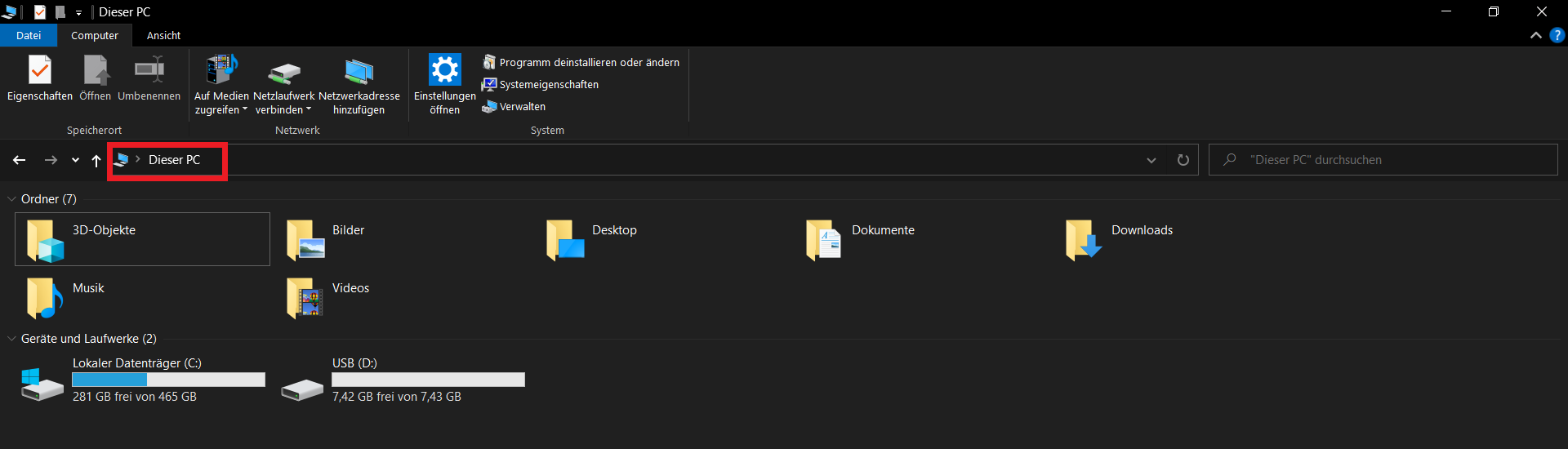Expand Netzlaufwerk verbinden dropdown
Screen dimensions: 1568x449
point(283,109)
